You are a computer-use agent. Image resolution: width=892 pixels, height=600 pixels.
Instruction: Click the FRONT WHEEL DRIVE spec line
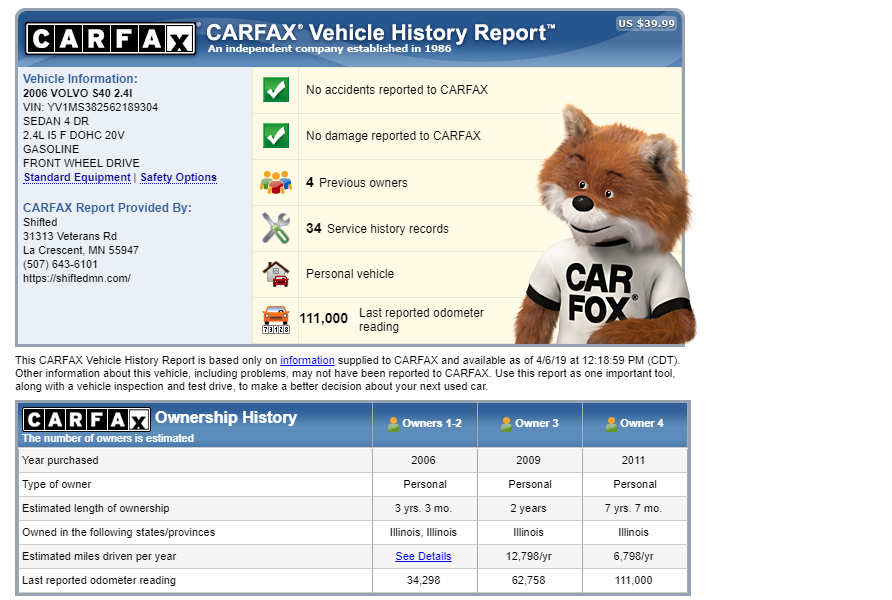81,163
